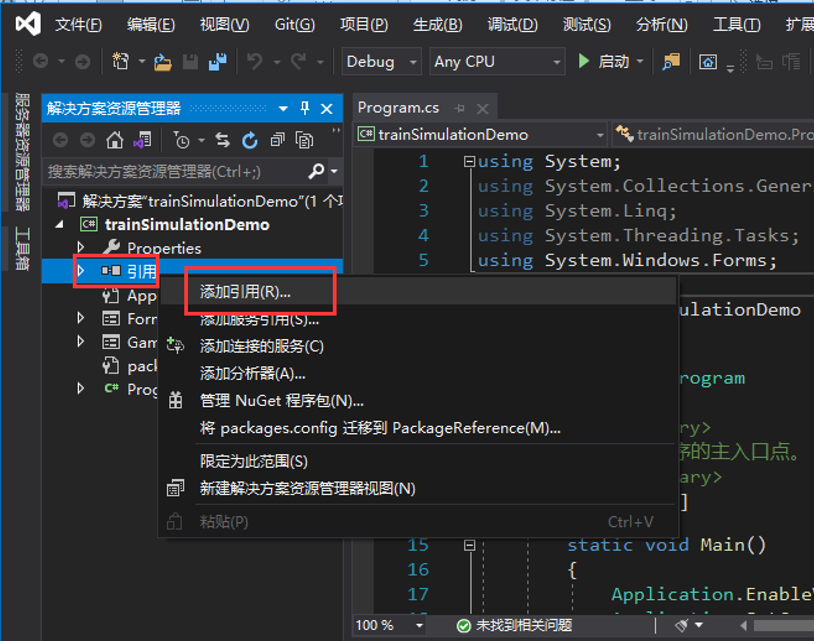
Task: Open the dropdown arrow next to 启动
Action: click(640, 61)
